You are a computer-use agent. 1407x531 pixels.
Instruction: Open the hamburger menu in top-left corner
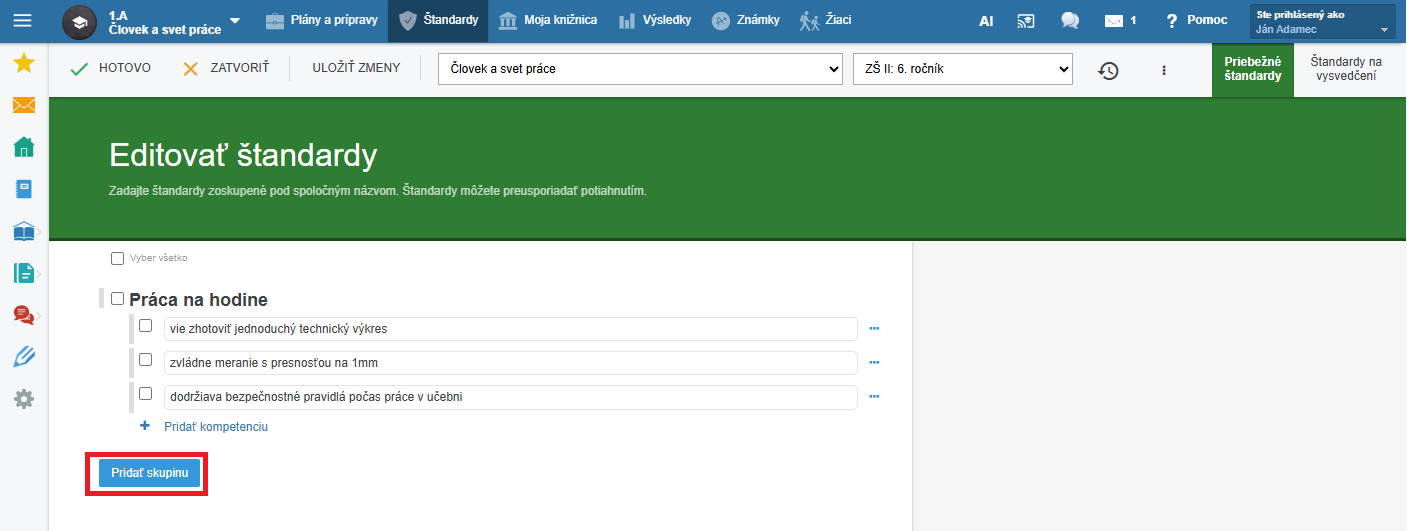(22, 20)
